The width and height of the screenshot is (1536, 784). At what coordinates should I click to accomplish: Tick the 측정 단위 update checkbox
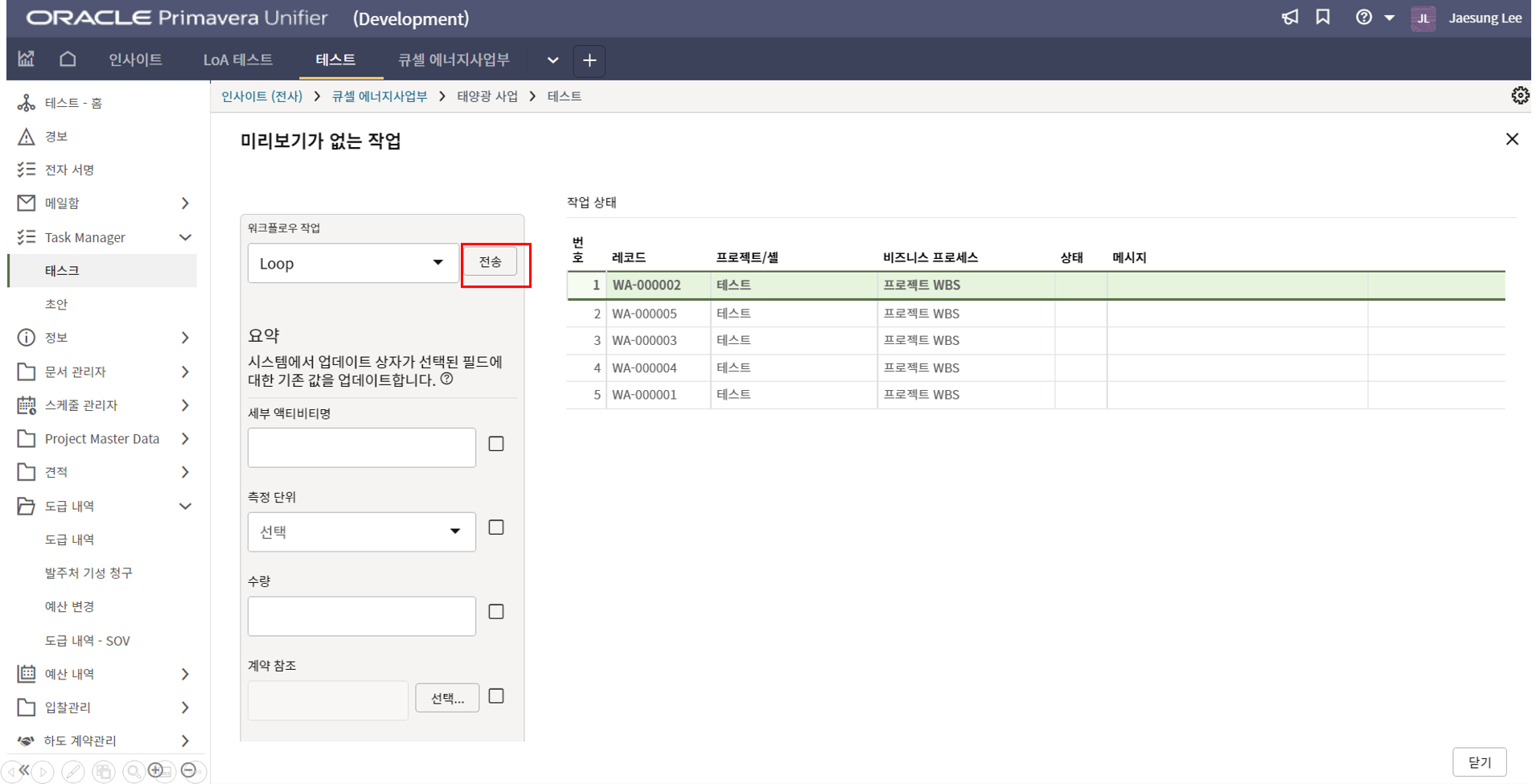coord(496,527)
